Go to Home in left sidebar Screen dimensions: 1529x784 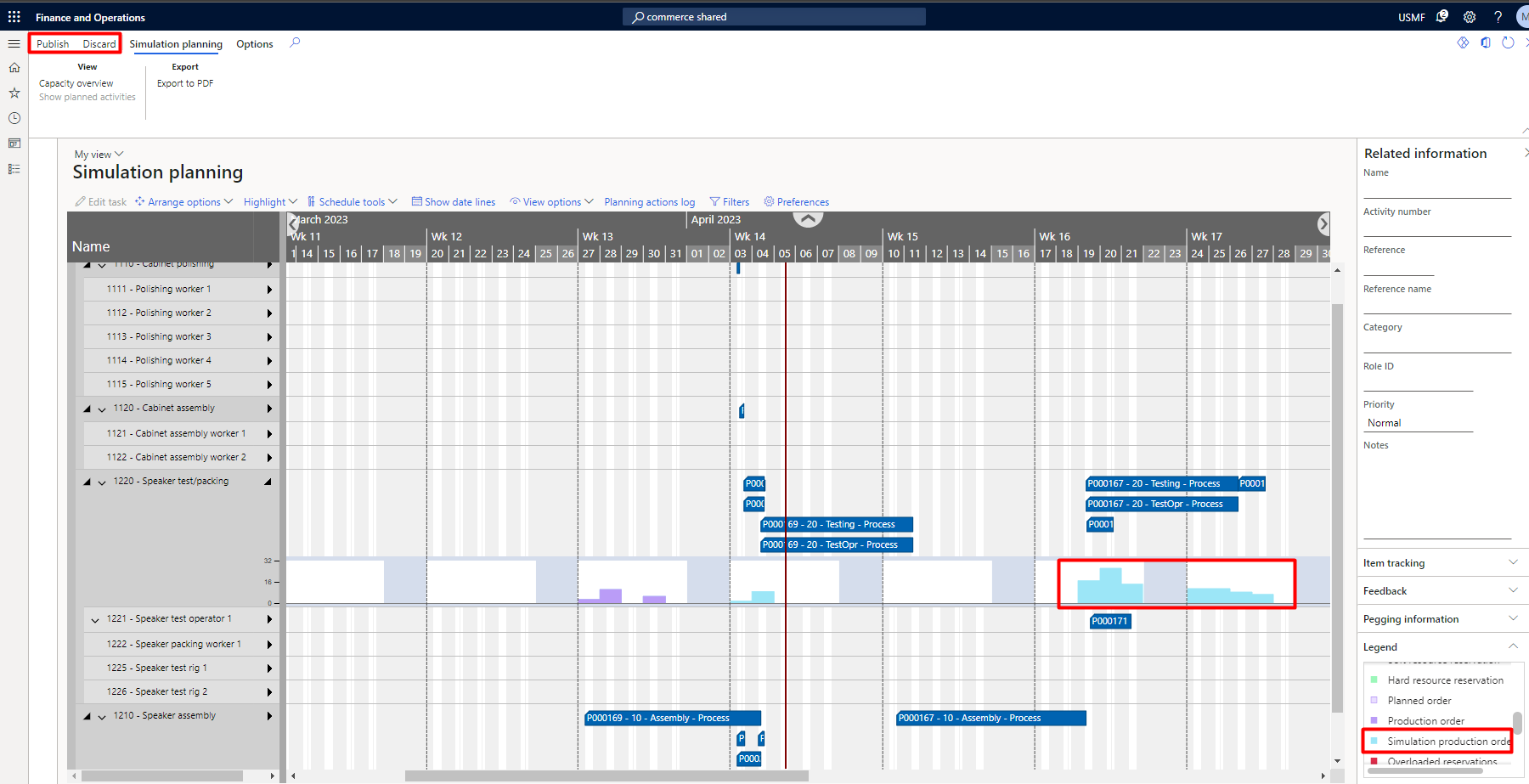coord(14,68)
